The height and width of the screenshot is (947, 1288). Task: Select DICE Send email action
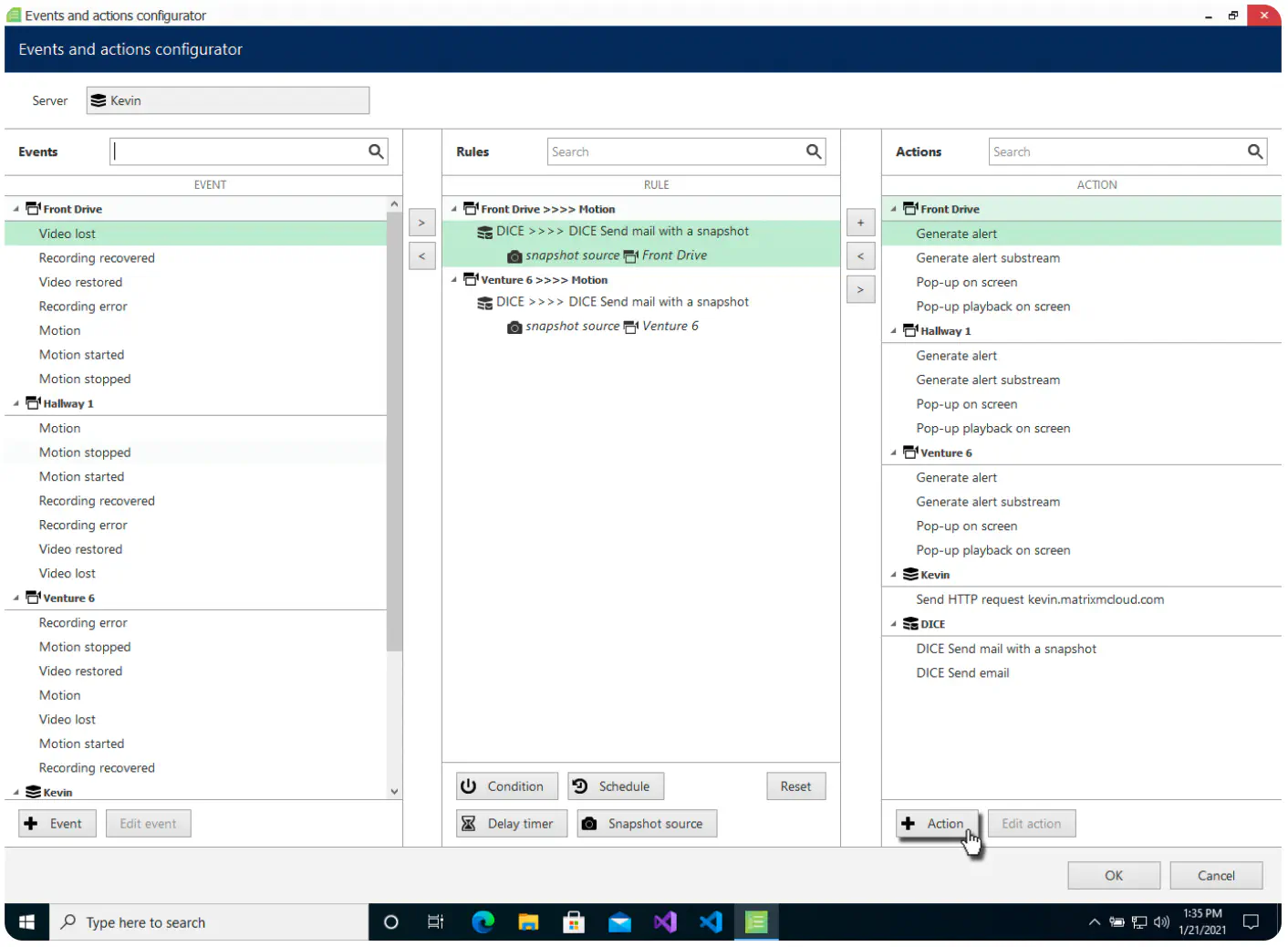[x=1081, y=672]
